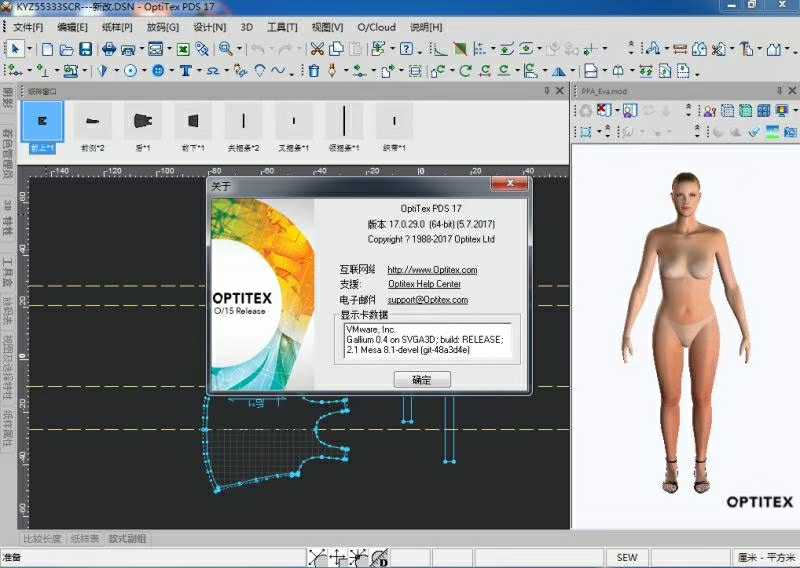800x568 pixels.
Task: Click the Copy icon beside the scissors
Action: coord(337,49)
